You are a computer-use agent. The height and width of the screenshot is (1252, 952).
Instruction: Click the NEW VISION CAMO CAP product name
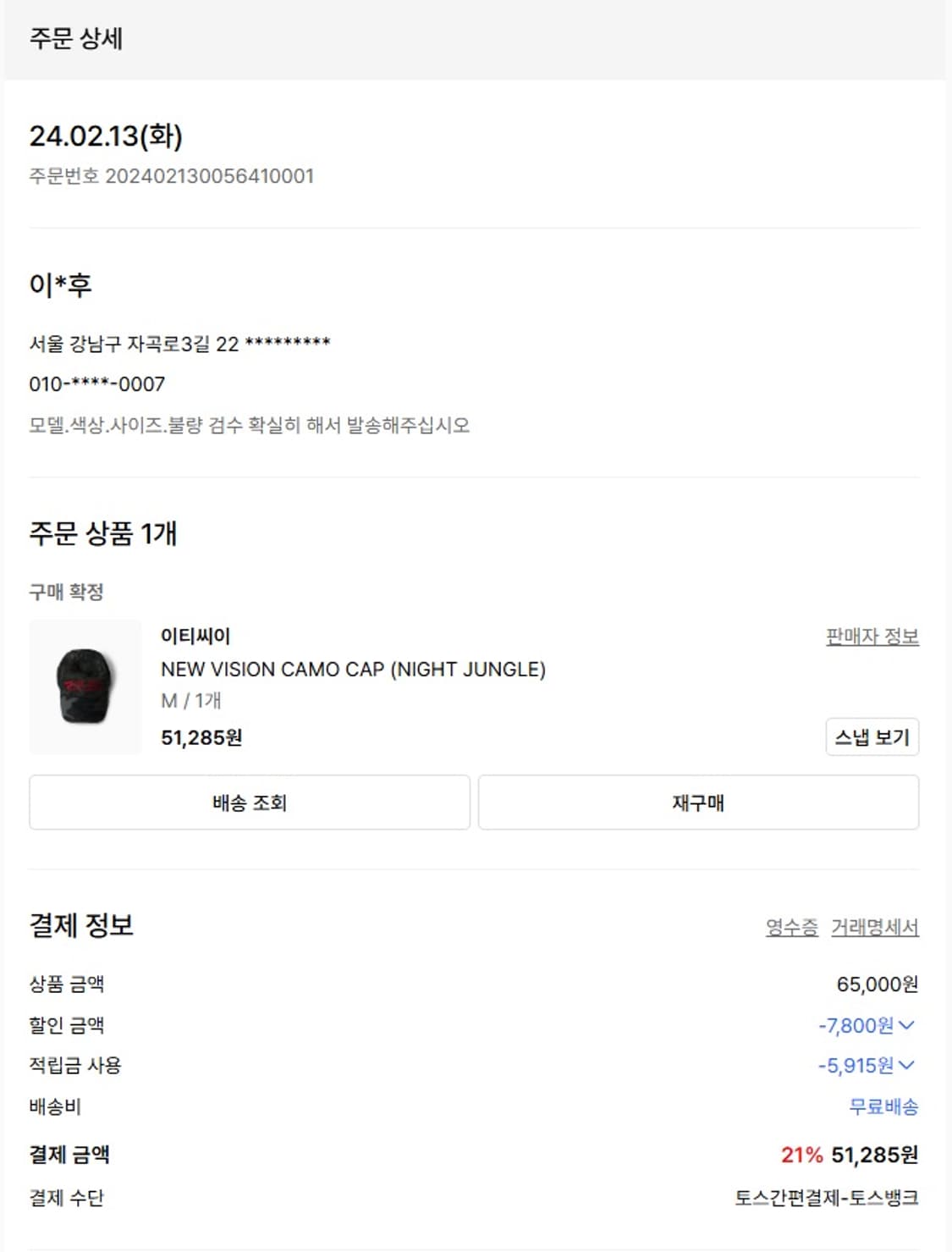353,669
